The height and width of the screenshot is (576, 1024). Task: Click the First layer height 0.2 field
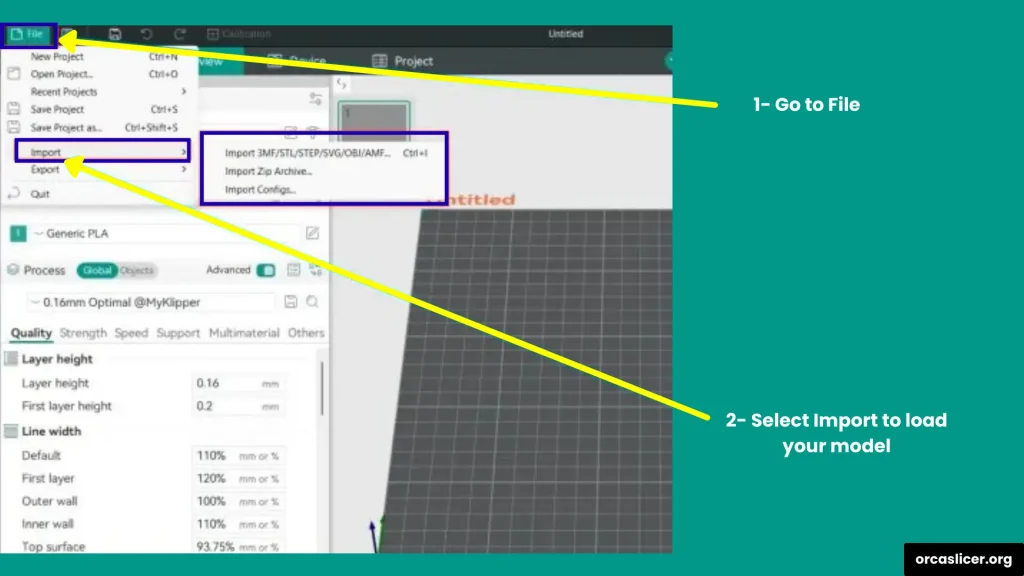(x=238, y=406)
